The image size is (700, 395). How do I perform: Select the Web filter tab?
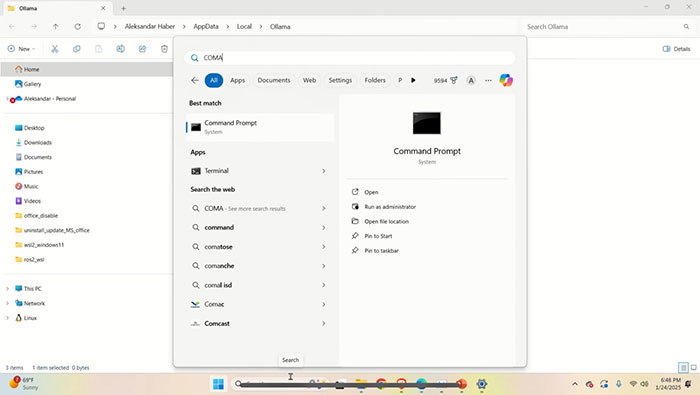coord(309,80)
